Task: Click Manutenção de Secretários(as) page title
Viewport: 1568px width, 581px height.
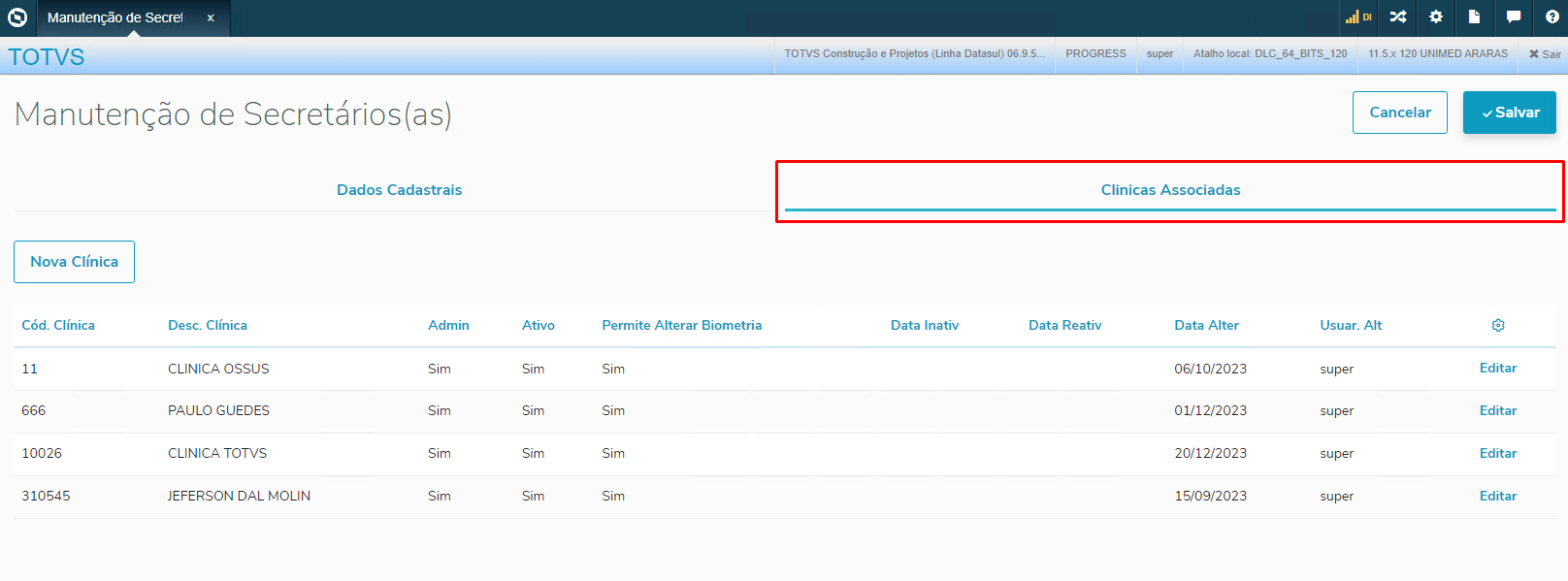Action: [233, 114]
